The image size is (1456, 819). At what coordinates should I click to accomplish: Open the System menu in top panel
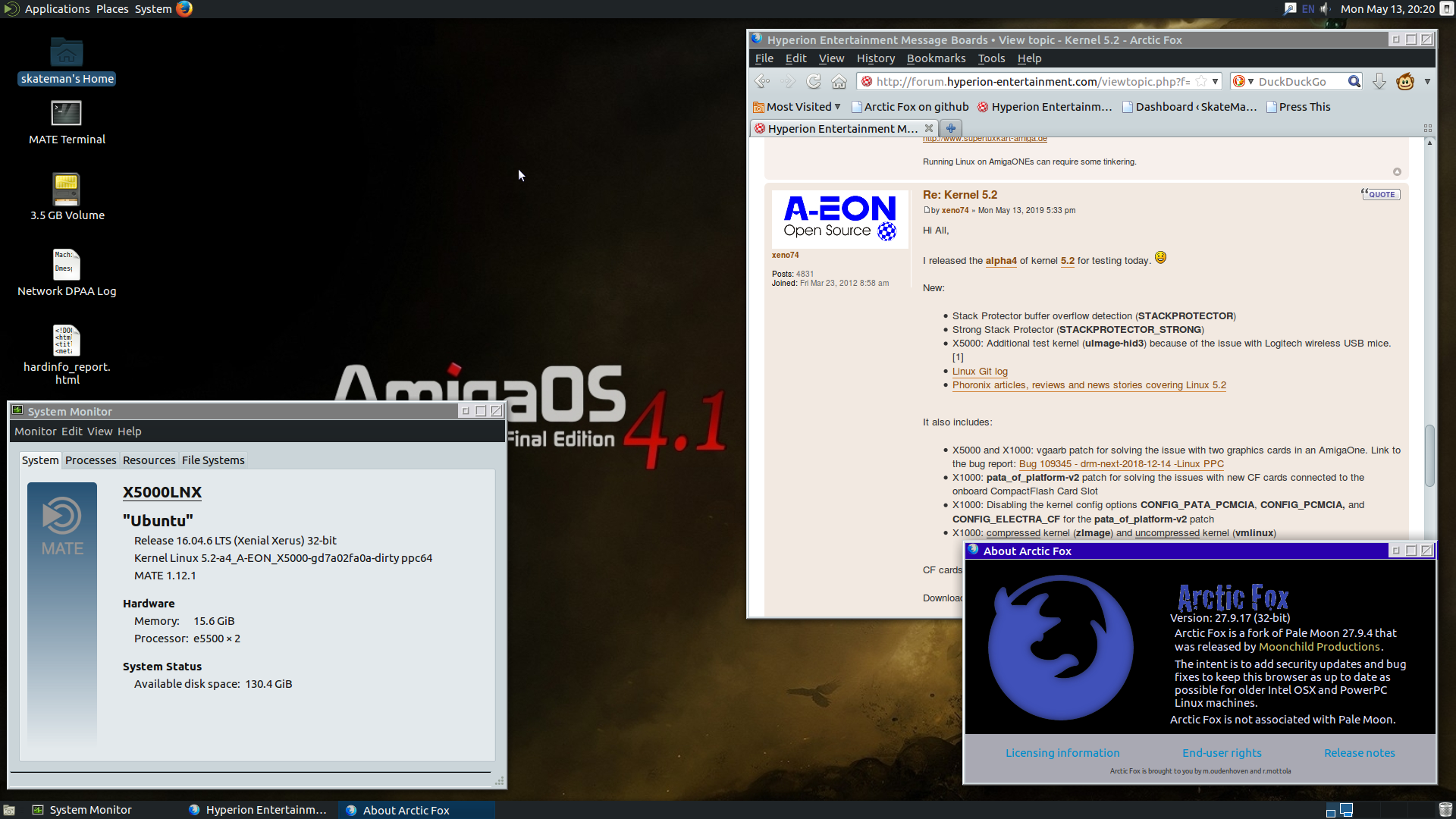(x=153, y=8)
